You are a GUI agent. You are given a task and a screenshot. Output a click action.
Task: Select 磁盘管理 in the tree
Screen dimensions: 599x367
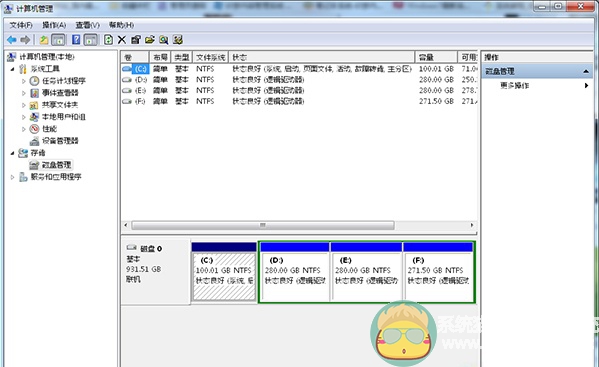57,165
